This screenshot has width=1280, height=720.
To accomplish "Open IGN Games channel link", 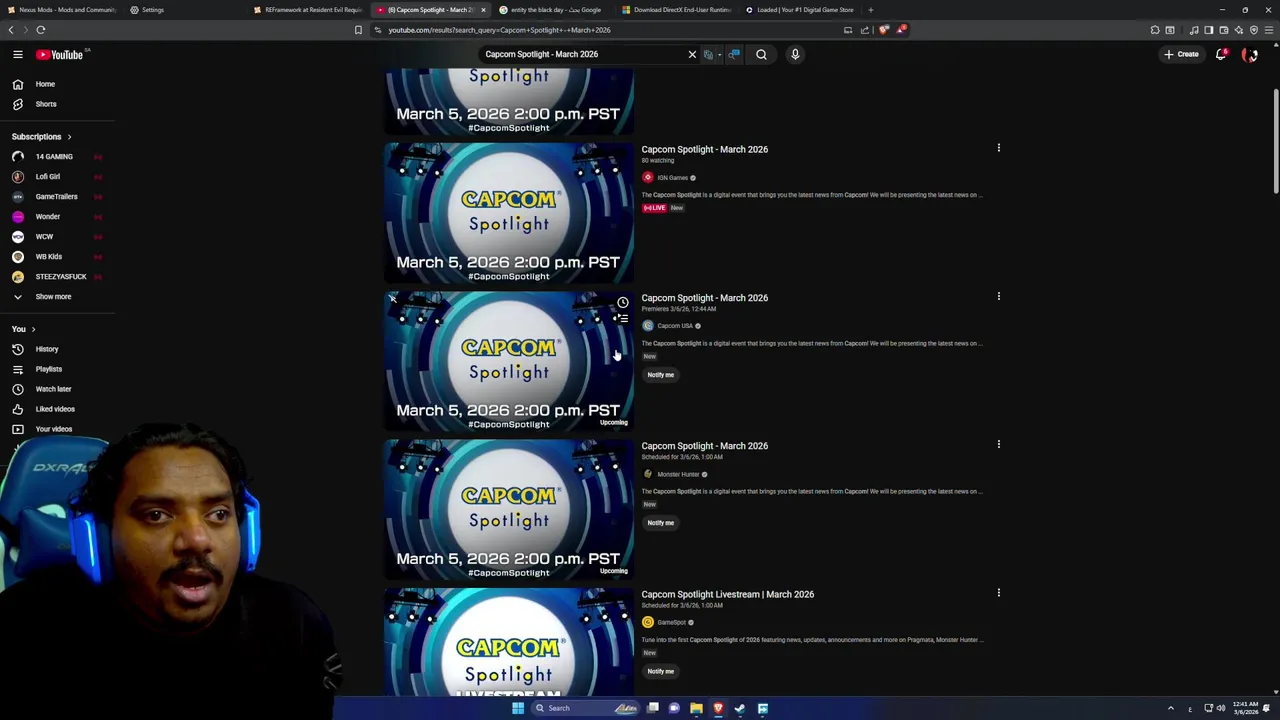I will point(672,178).
